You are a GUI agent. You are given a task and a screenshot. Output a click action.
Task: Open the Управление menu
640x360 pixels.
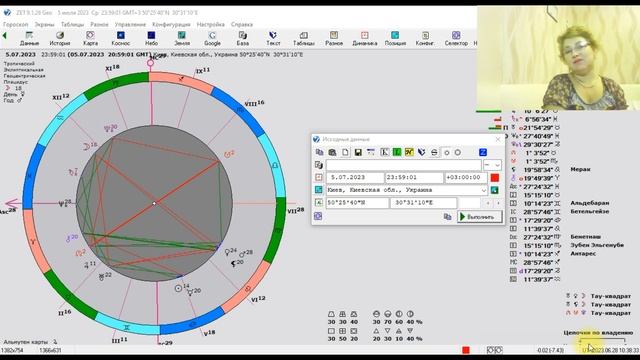130,24
